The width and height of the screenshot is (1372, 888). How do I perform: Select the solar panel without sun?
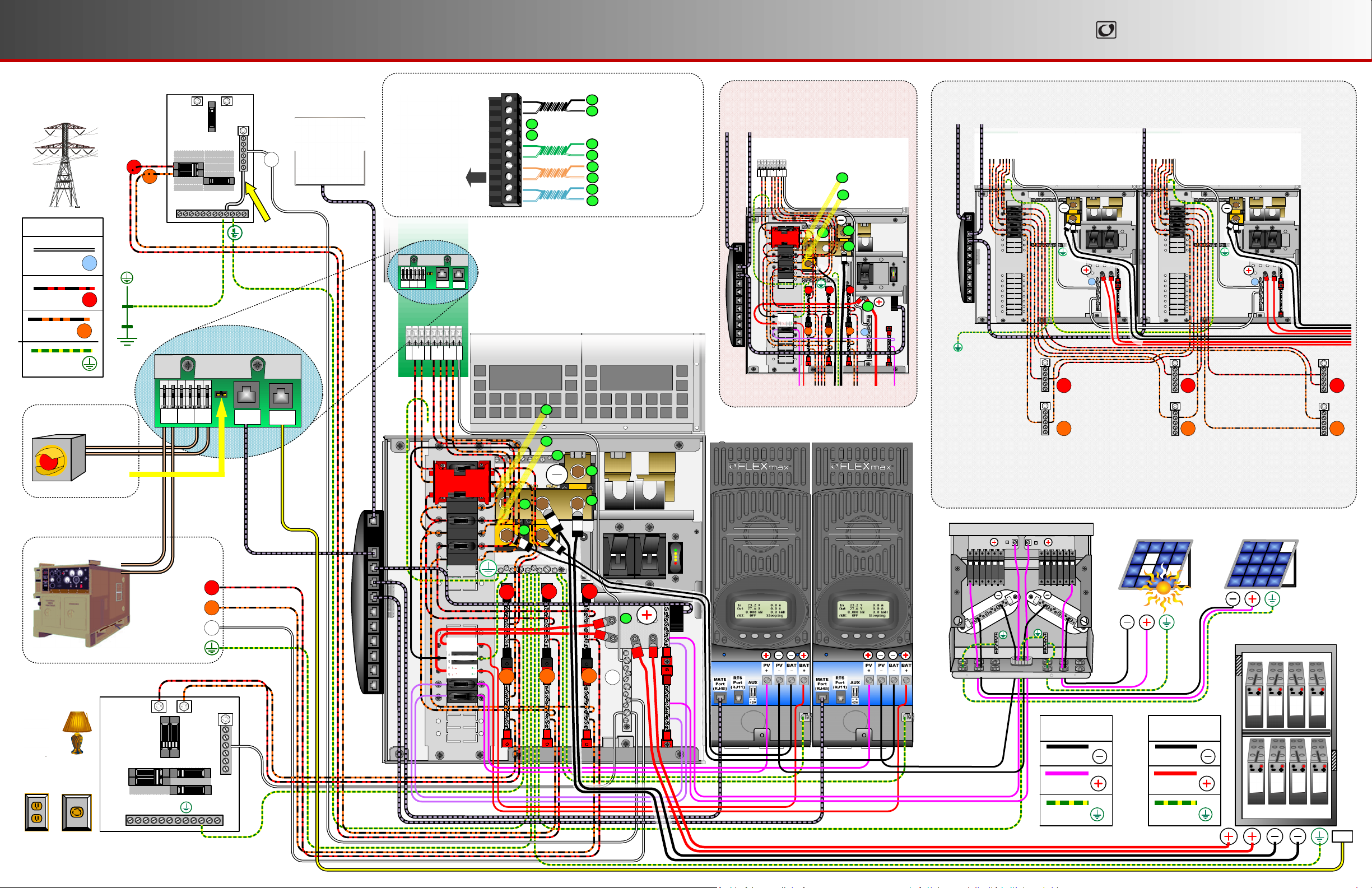point(1261,564)
